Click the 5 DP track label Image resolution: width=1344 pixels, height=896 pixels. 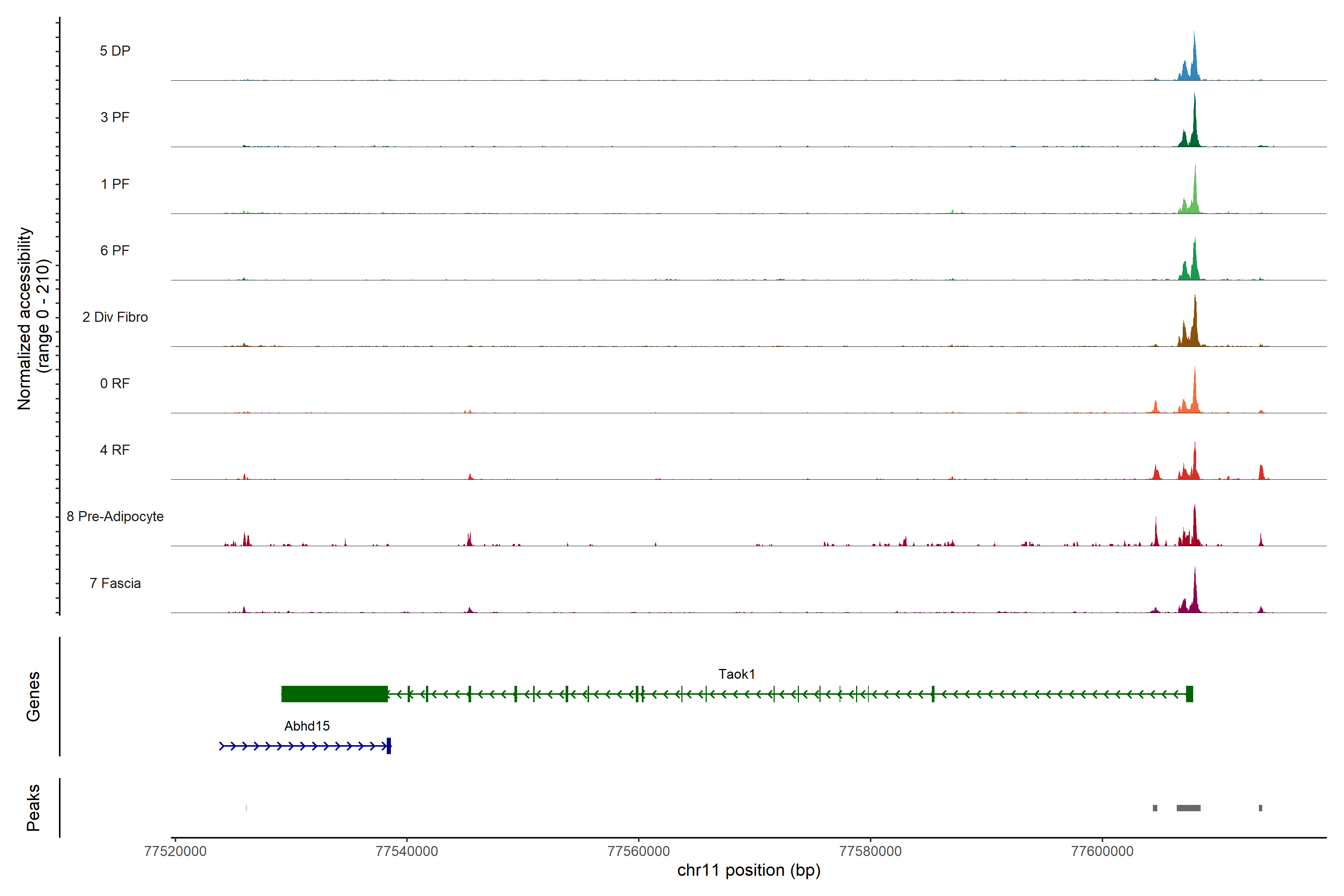[x=115, y=51]
